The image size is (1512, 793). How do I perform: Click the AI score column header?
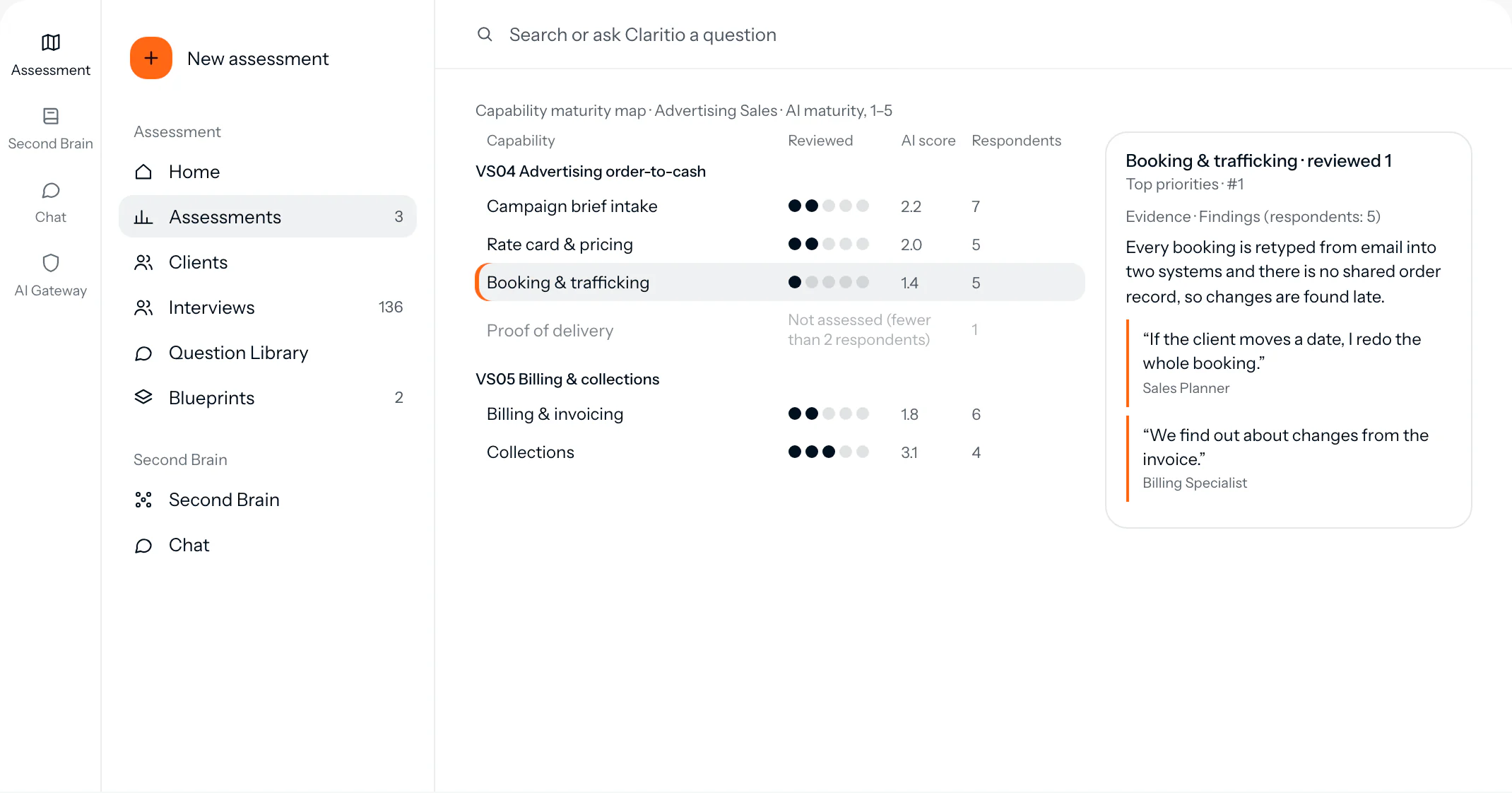pyautogui.click(x=928, y=141)
